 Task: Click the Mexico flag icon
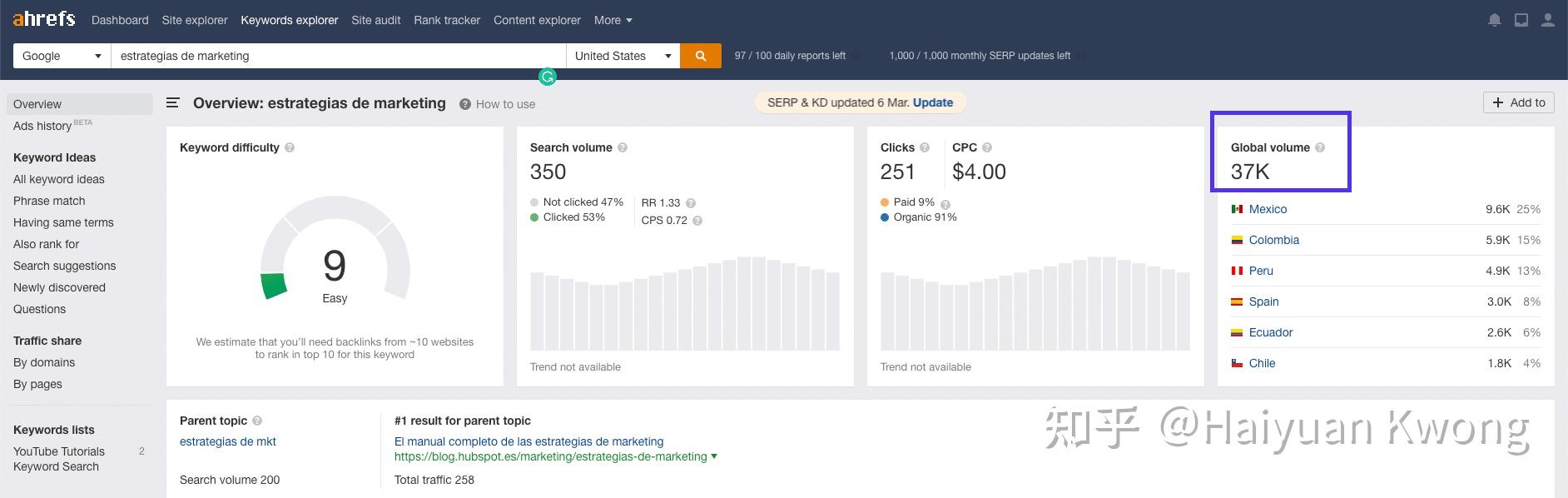pos(1237,209)
